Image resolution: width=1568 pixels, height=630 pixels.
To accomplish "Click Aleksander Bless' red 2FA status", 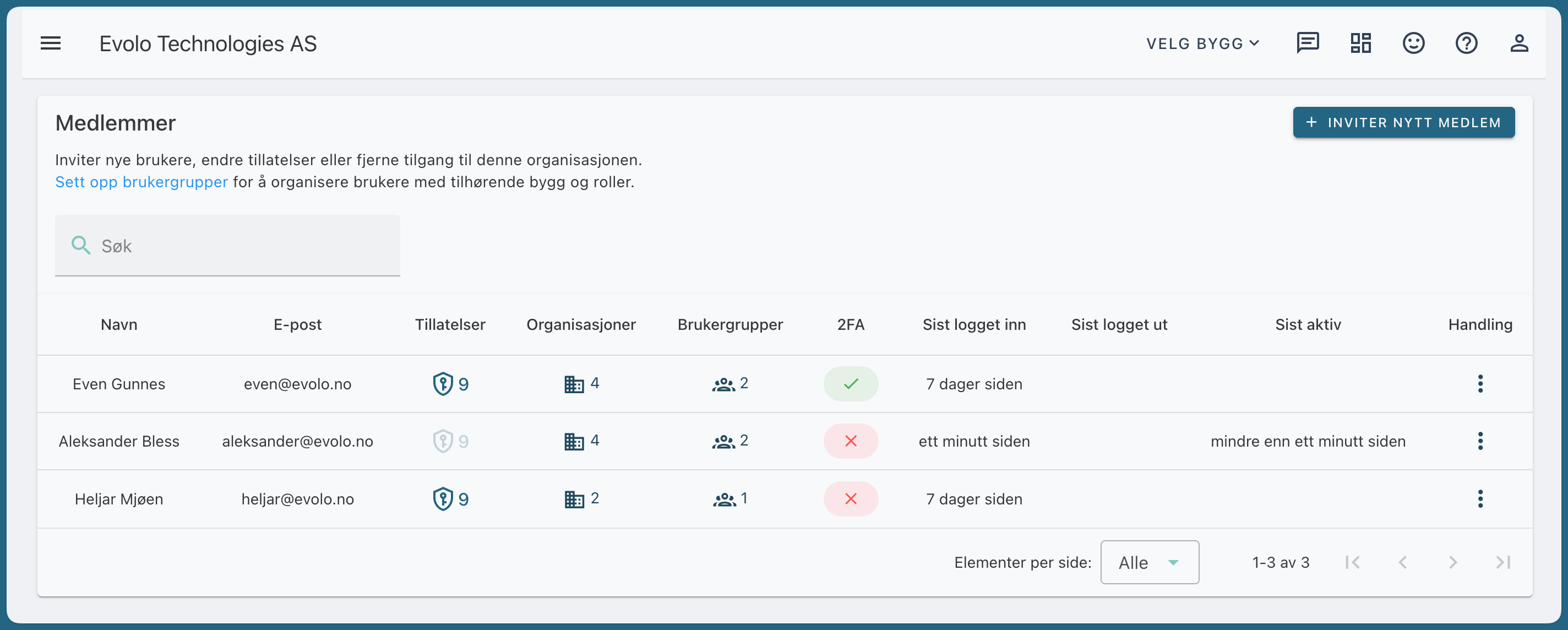I will 851,441.
